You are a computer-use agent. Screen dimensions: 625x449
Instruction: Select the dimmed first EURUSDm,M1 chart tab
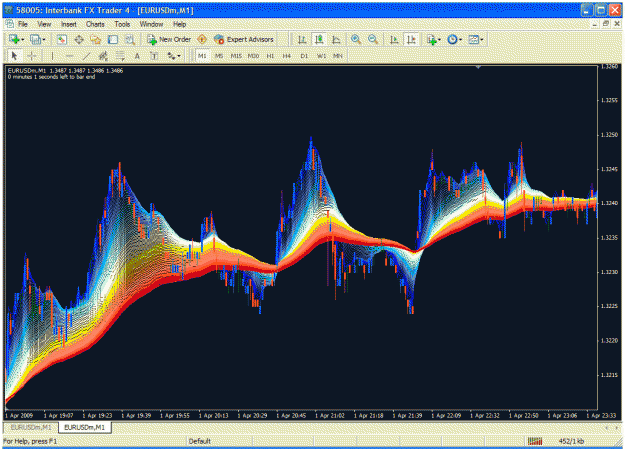coord(31,427)
